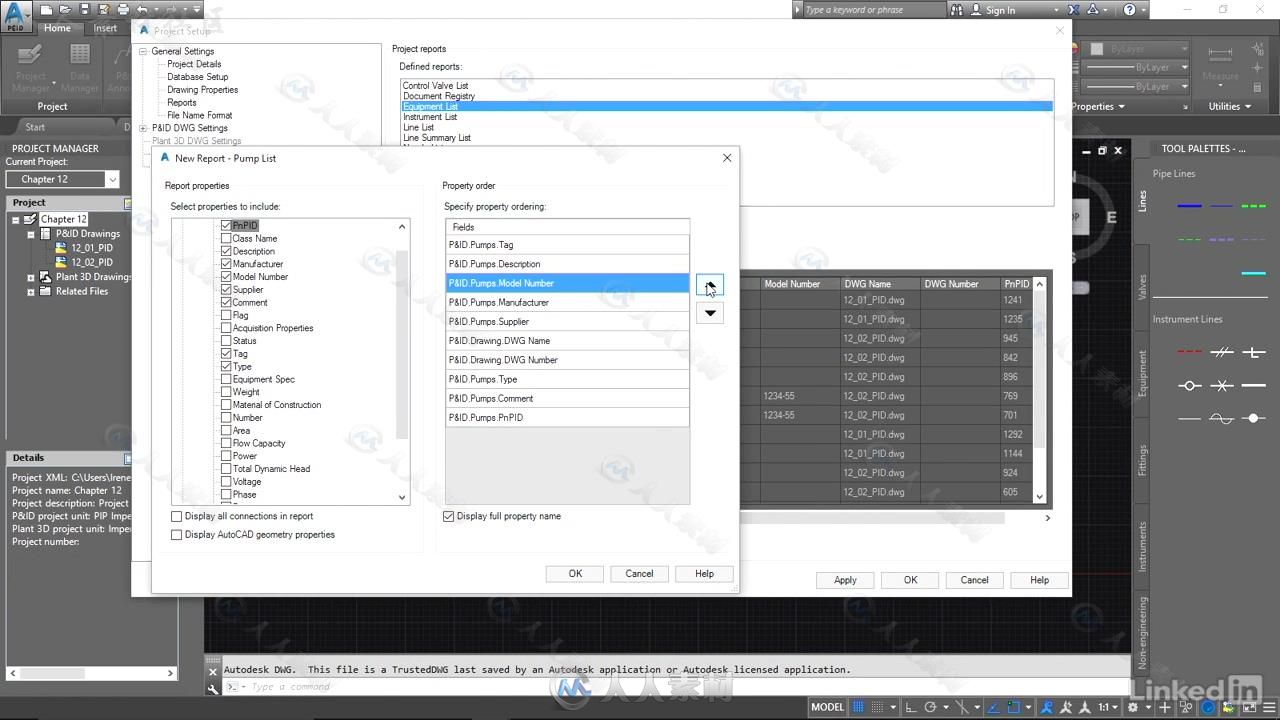Enable Display all connections in report
The width and height of the screenshot is (1280, 720).
[x=177, y=516]
